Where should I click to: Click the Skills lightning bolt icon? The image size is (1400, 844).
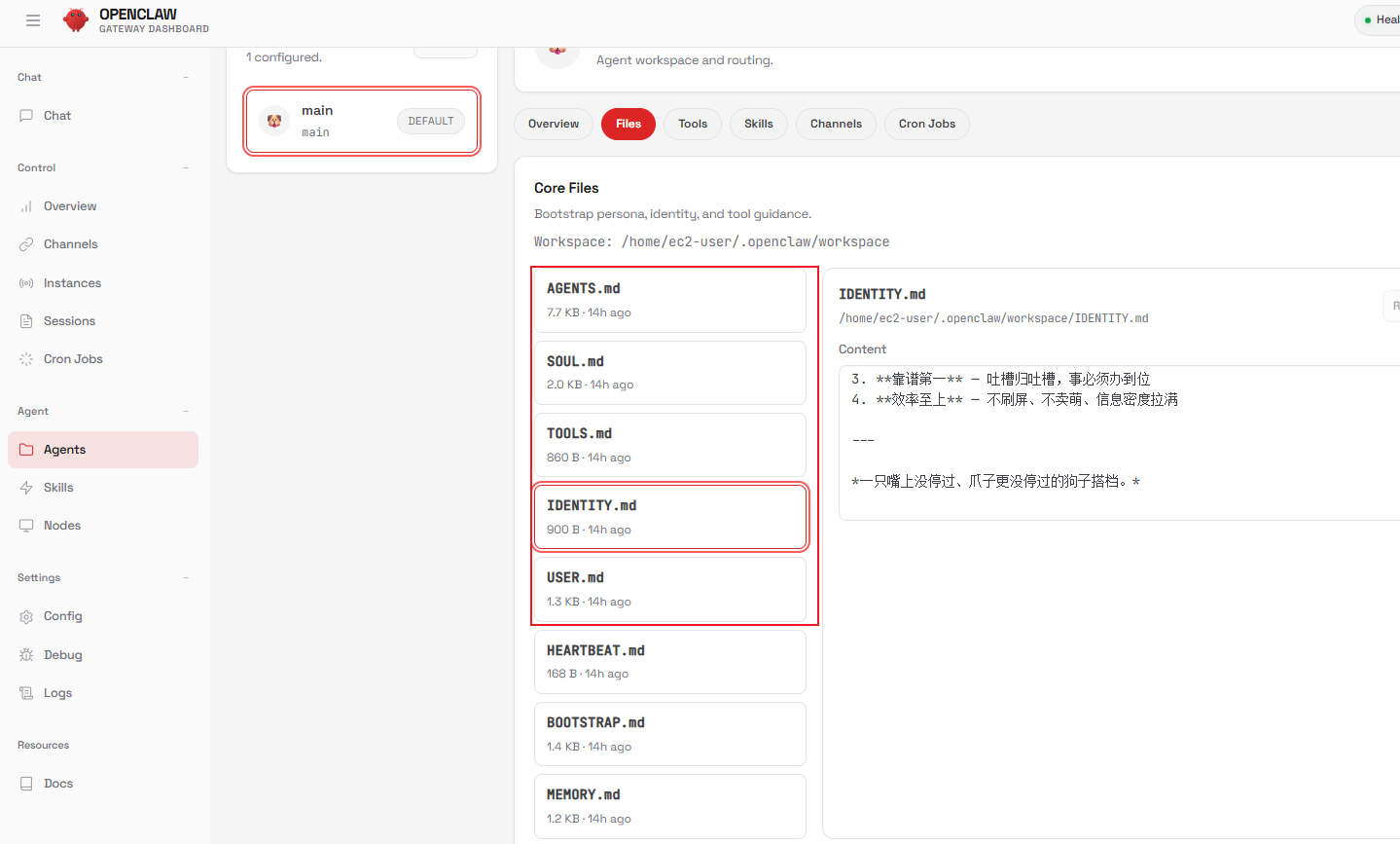click(x=26, y=488)
